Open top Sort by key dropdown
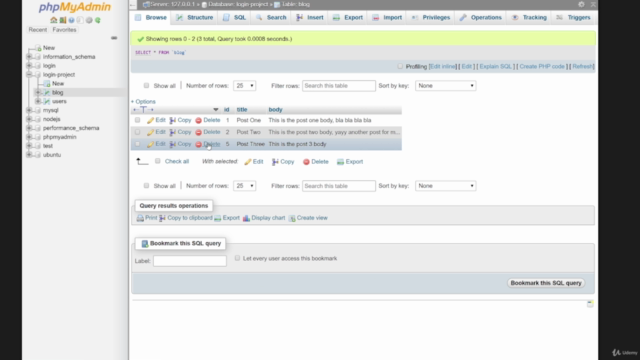This screenshot has width=640, height=360. click(x=446, y=86)
